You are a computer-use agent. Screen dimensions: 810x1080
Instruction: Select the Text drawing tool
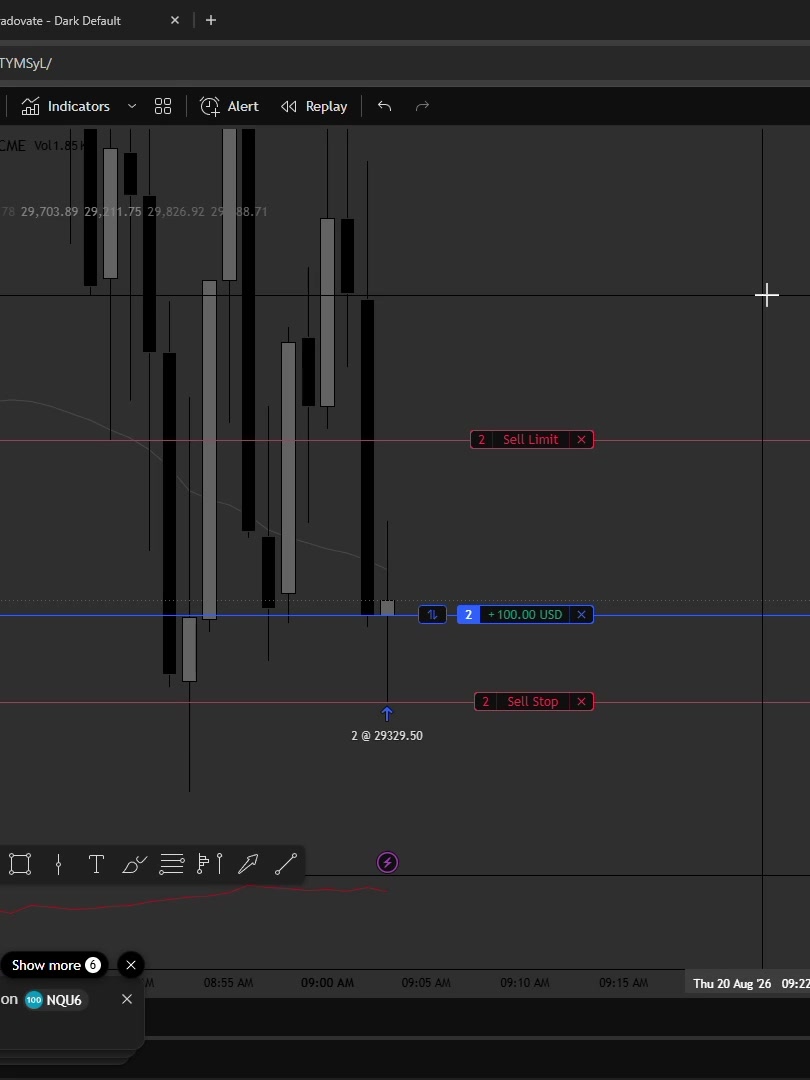pos(96,864)
